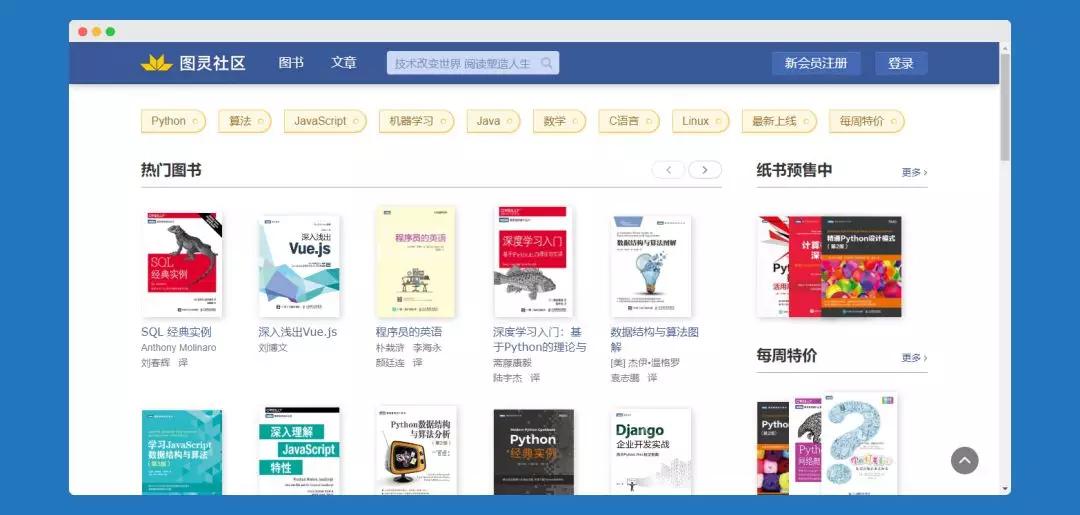Select the C语言 tag
The image size is (1080, 515).
click(x=628, y=121)
